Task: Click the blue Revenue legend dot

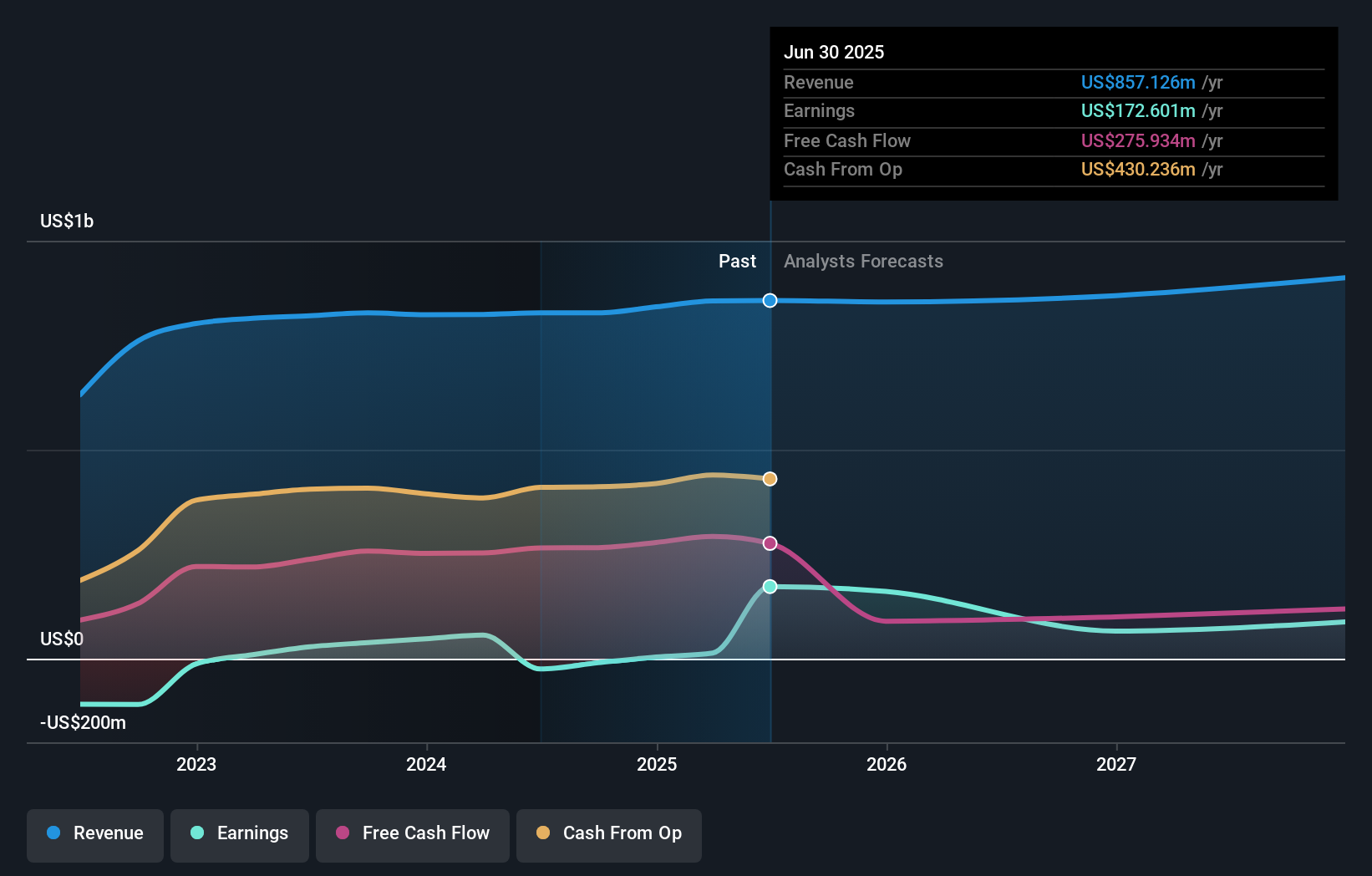Action: (x=53, y=833)
